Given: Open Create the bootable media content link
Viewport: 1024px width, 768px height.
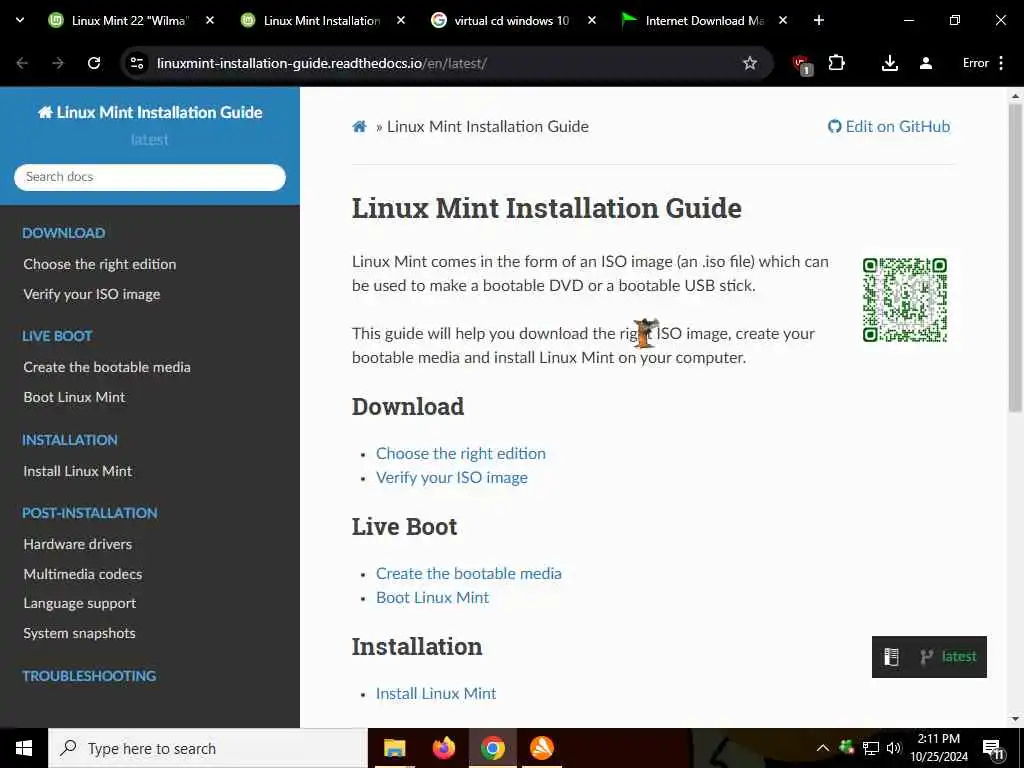Looking at the screenshot, I should pyautogui.click(x=468, y=573).
